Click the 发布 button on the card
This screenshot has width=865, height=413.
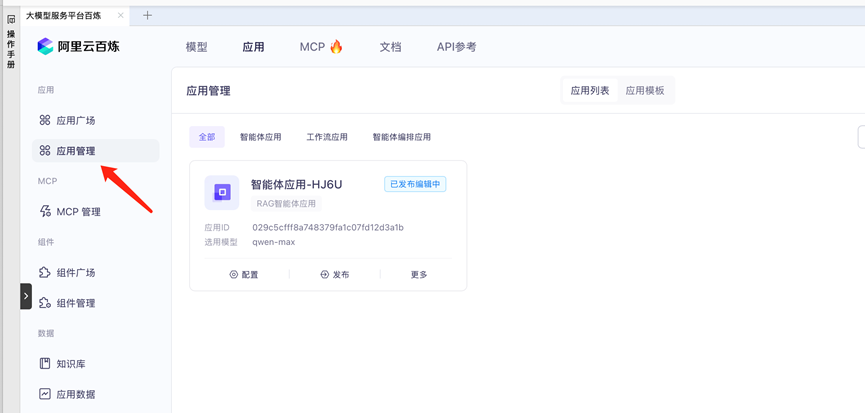335,275
